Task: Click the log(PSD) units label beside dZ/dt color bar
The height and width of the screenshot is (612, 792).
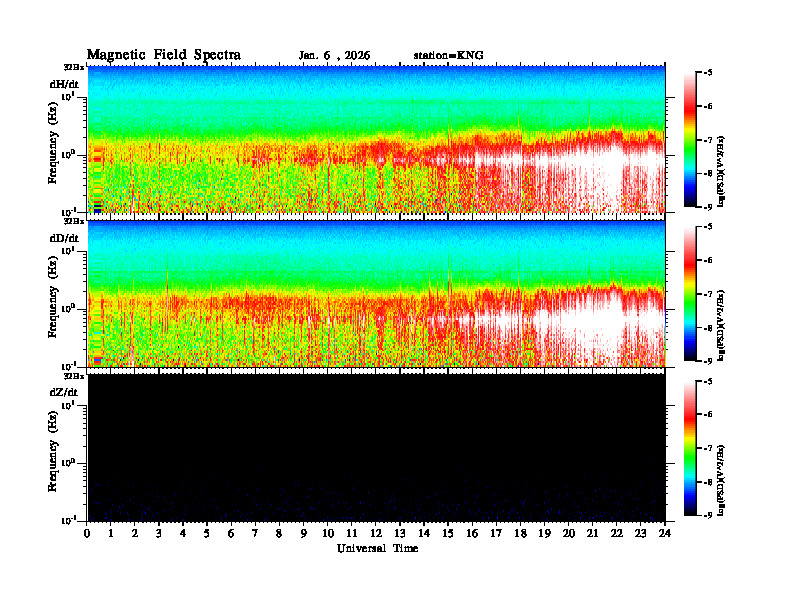Action: pyautogui.click(x=721, y=480)
